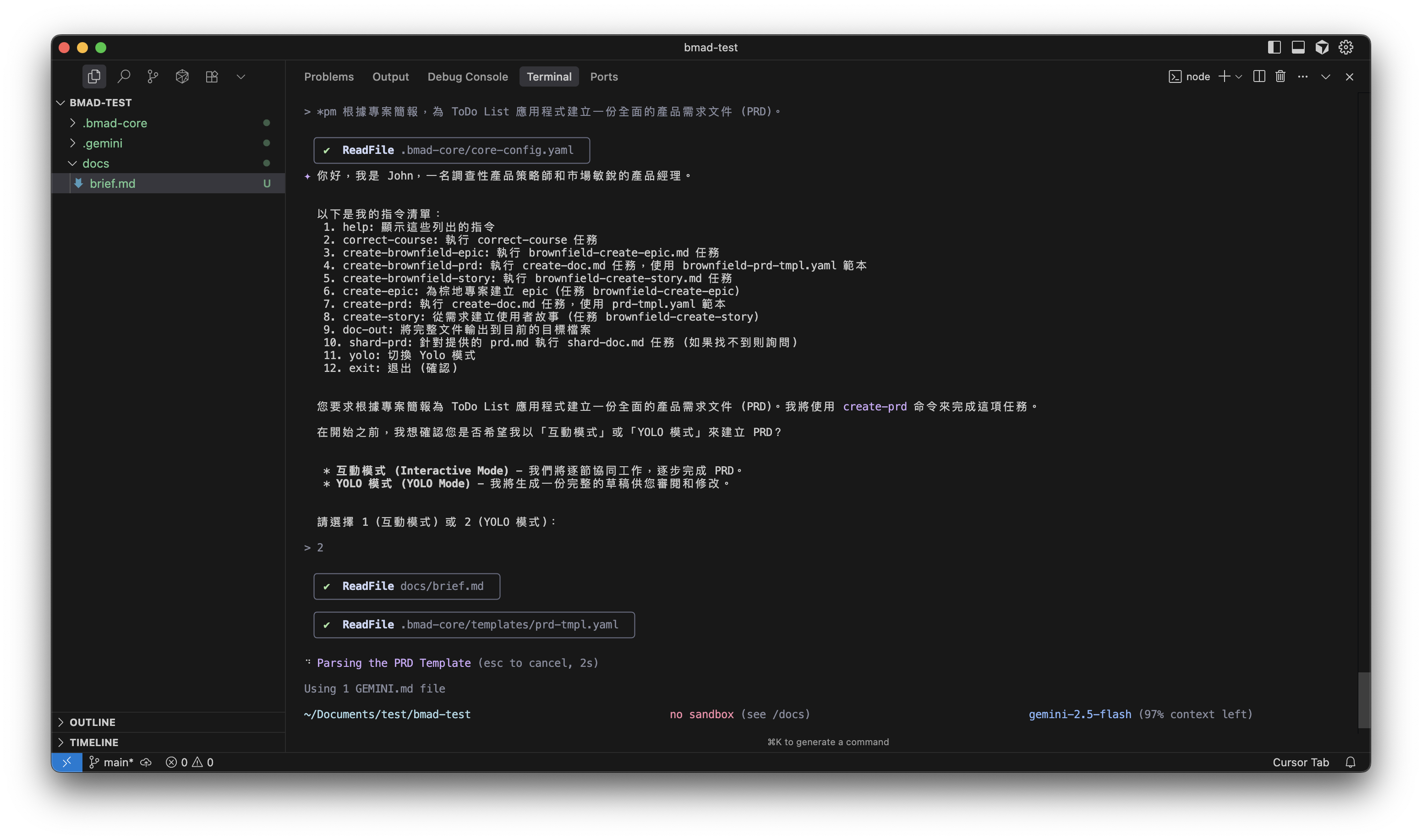
Task: Open terminal more actions ellipsis
Action: coord(1302,76)
